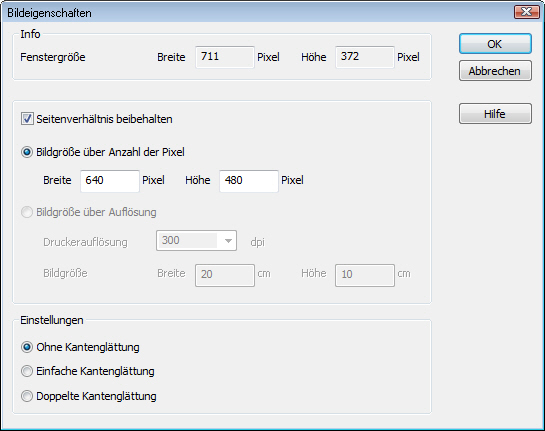This screenshot has width=545, height=431.
Task: Click the pixel Breite field showing 640
Action: click(x=110, y=181)
